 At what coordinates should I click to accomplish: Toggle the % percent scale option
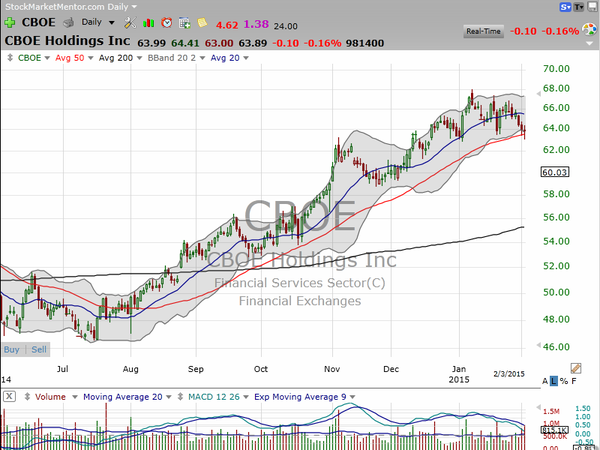pos(564,381)
